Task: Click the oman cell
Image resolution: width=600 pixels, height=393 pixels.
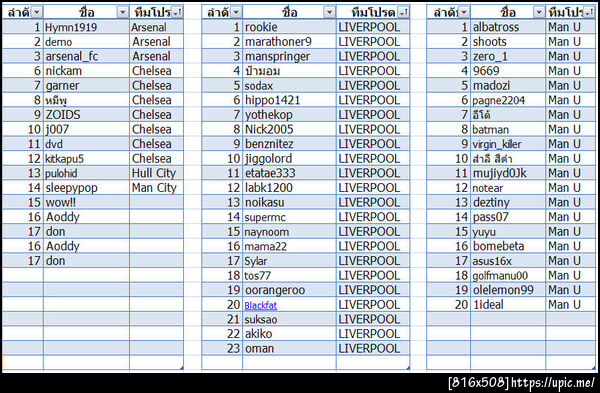Action: point(289,348)
